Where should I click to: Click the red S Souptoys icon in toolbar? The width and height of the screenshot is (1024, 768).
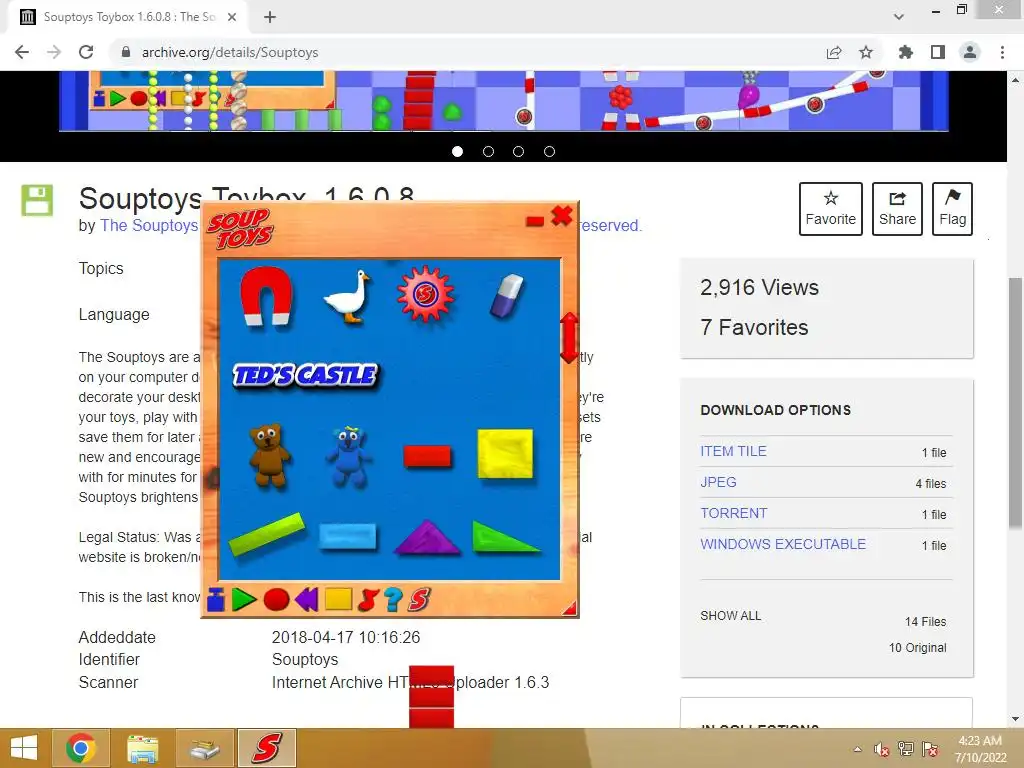coord(419,600)
